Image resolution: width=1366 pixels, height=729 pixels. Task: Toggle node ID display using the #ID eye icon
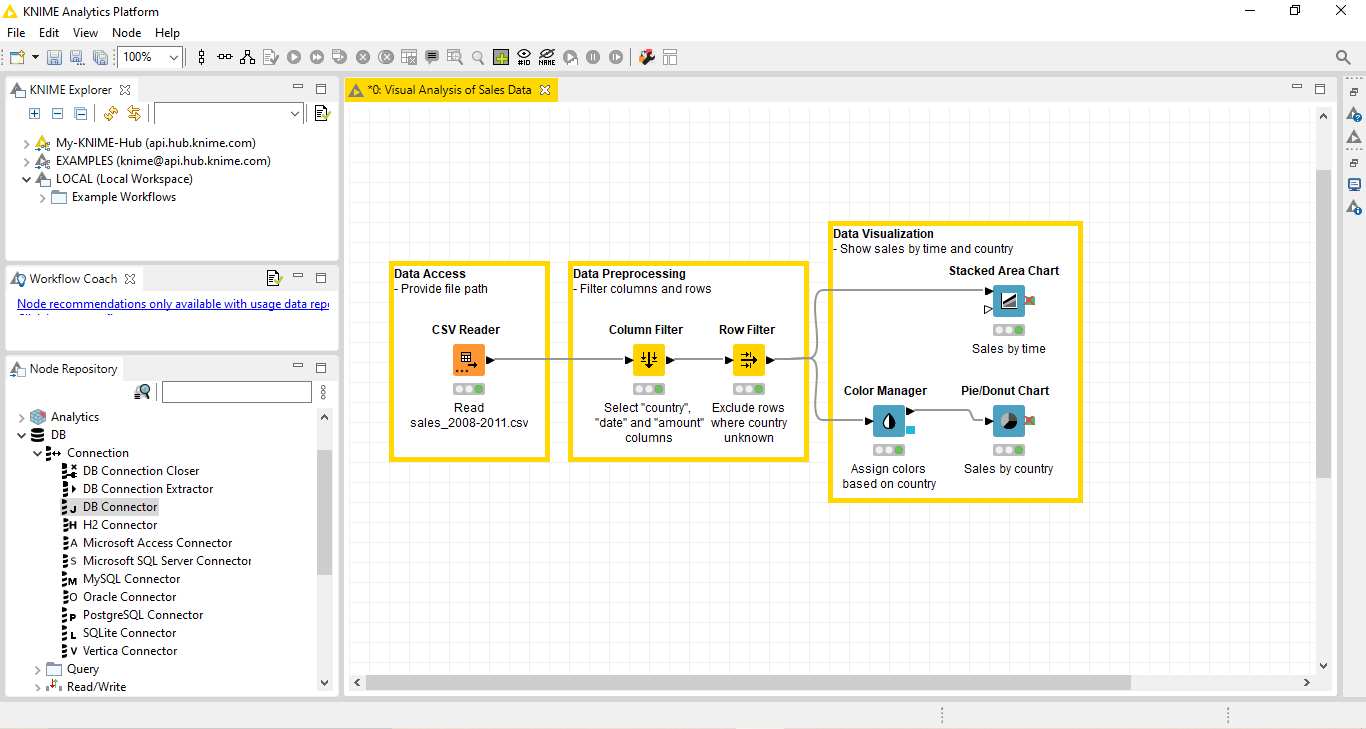pyautogui.click(x=524, y=57)
